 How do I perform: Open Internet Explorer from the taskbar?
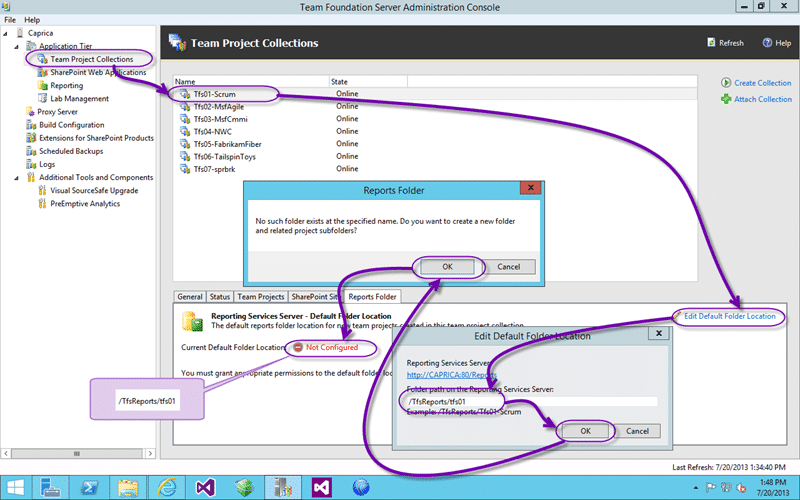pyautogui.click(x=166, y=488)
